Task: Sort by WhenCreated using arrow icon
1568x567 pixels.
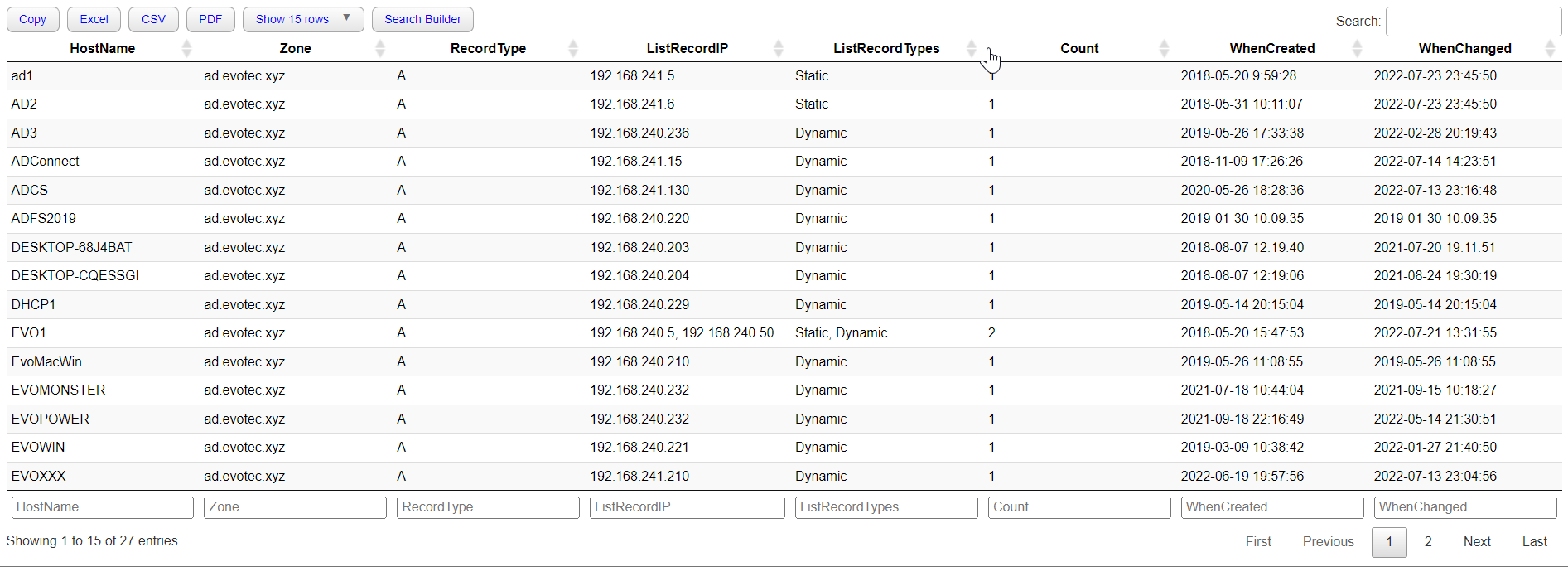Action: (1357, 49)
